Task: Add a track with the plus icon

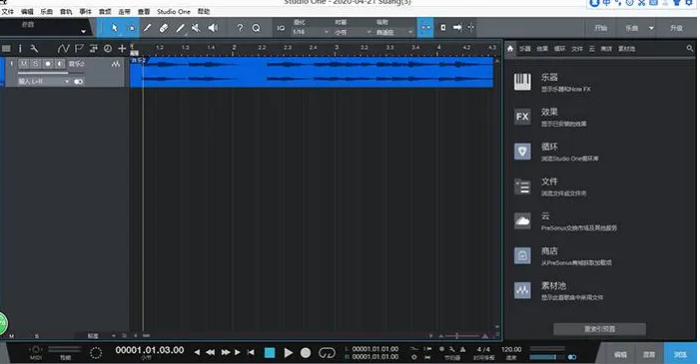Action: click(122, 48)
